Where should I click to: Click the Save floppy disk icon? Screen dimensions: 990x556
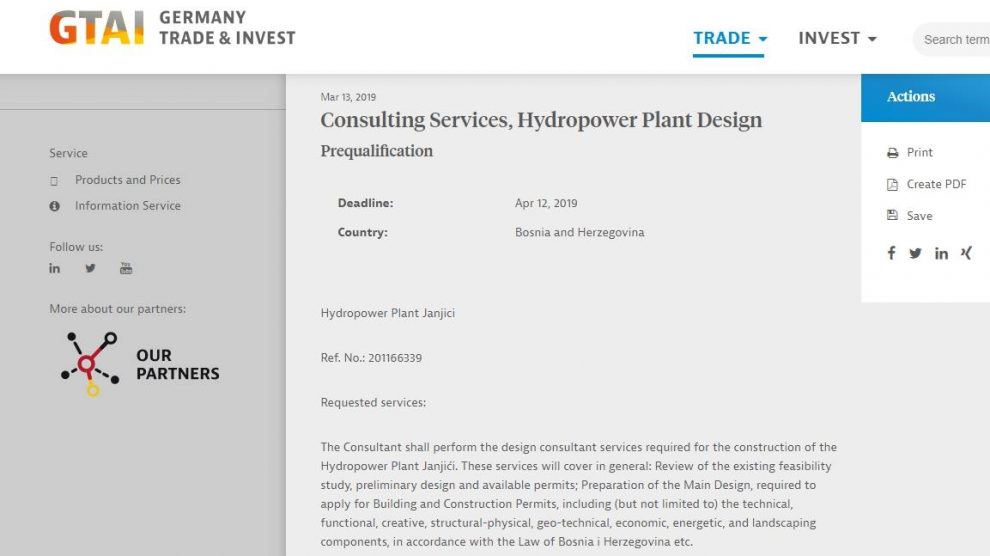(892, 216)
